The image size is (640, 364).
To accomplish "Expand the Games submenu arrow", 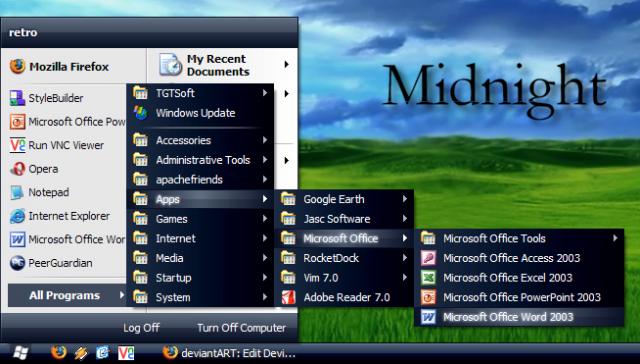I will pos(265,219).
